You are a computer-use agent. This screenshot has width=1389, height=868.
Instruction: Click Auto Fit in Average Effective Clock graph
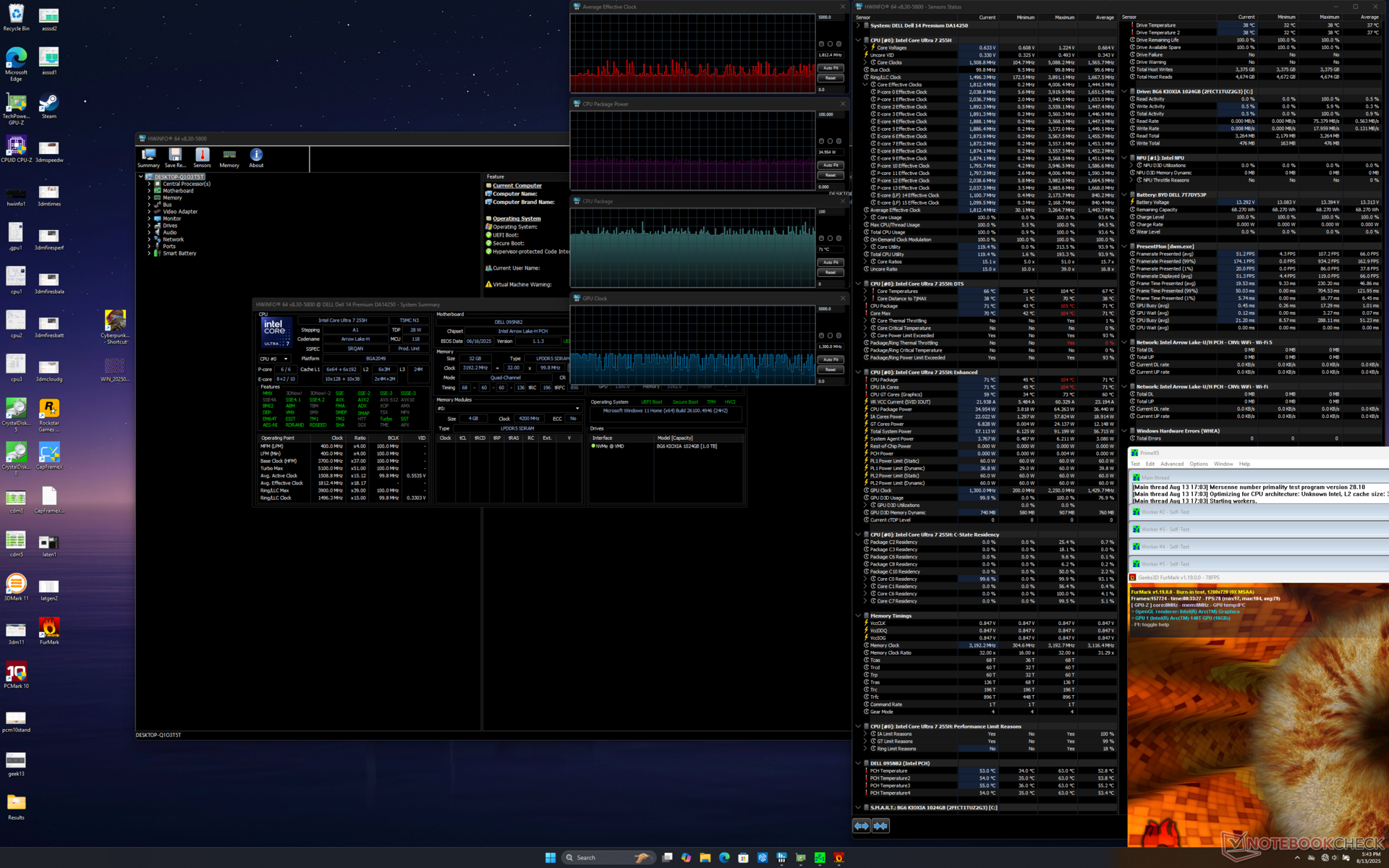pyautogui.click(x=831, y=68)
